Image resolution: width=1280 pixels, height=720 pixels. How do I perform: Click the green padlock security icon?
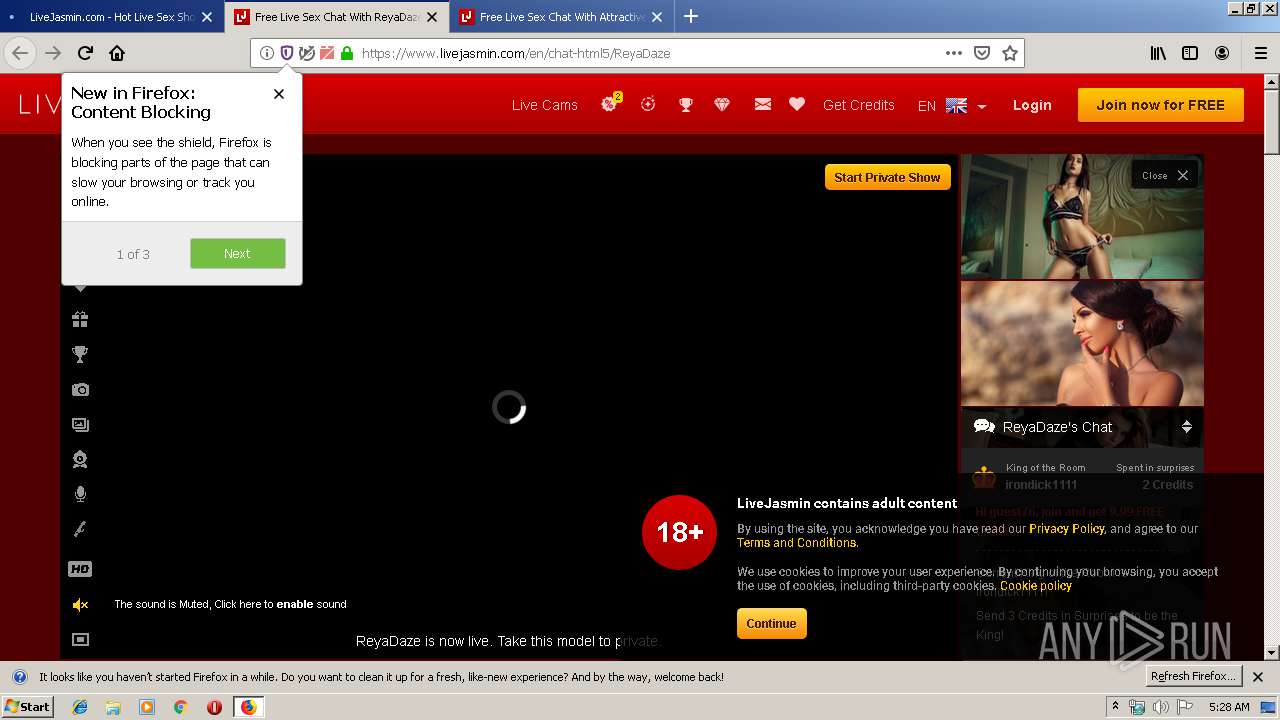click(x=347, y=53)
